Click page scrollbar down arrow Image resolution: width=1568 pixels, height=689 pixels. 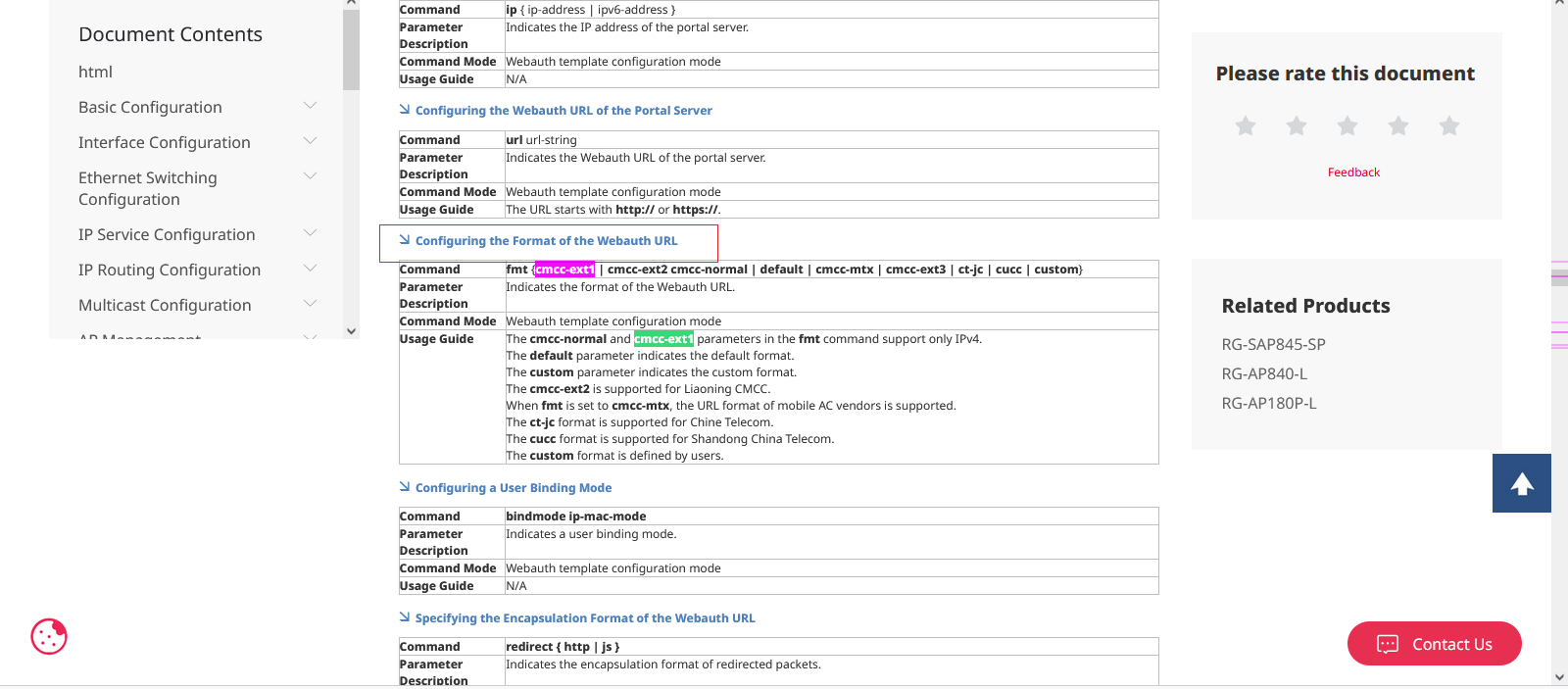point(1559,677)
